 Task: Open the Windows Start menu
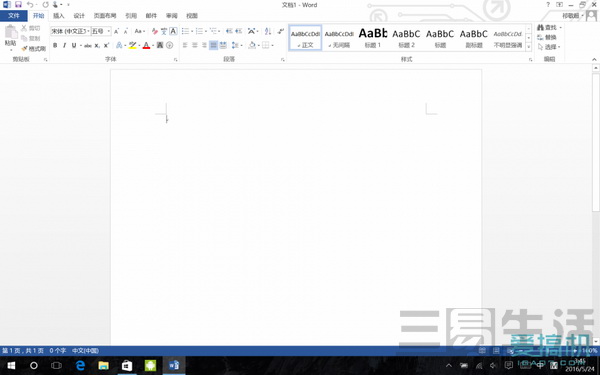tap(11, 365)
